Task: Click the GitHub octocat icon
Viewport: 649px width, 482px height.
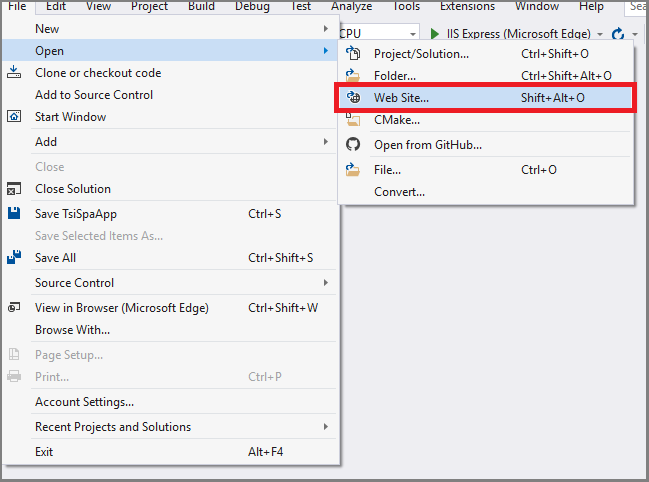Action: click(353, 144)
